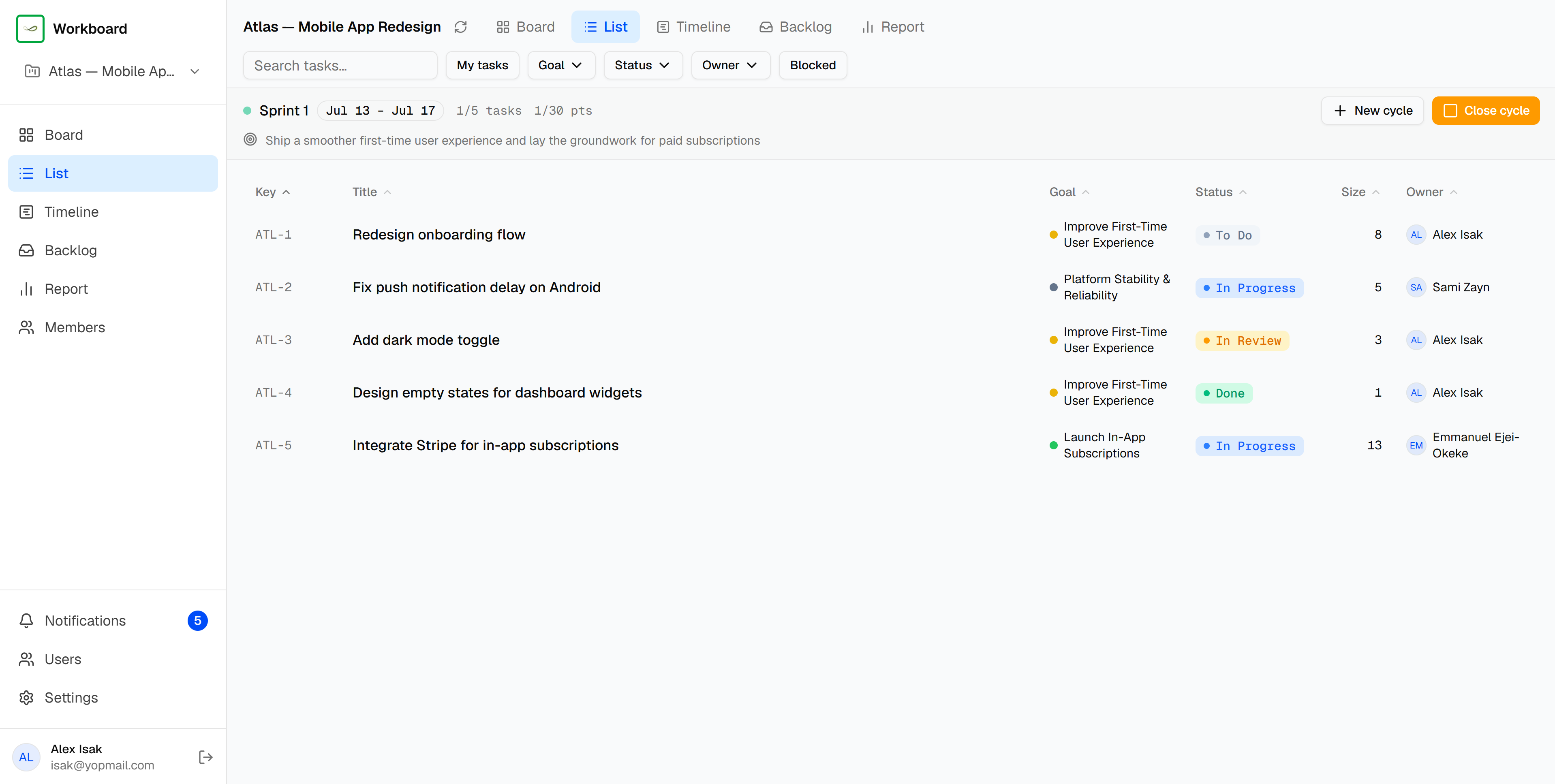Click the EM avatar for Emmanuel Ejei-Okeke
This screenshot has height=784, width=1555.
coord(1416,445)
